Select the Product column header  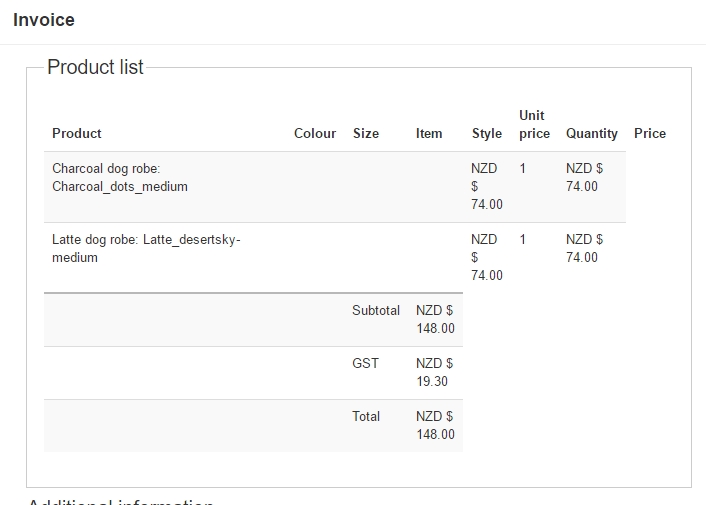coord(77,133)
